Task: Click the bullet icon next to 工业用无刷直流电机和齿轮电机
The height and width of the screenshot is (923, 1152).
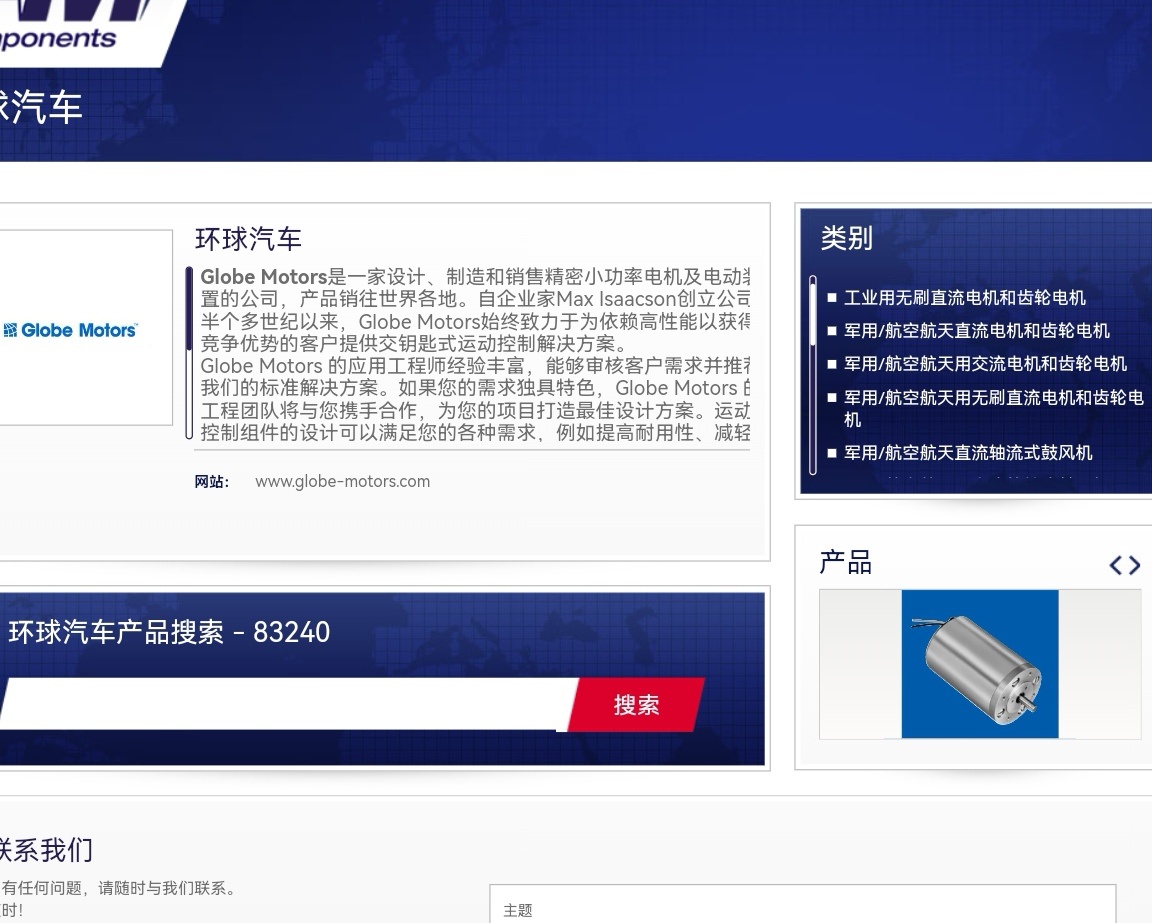Action: coord(830,298)
